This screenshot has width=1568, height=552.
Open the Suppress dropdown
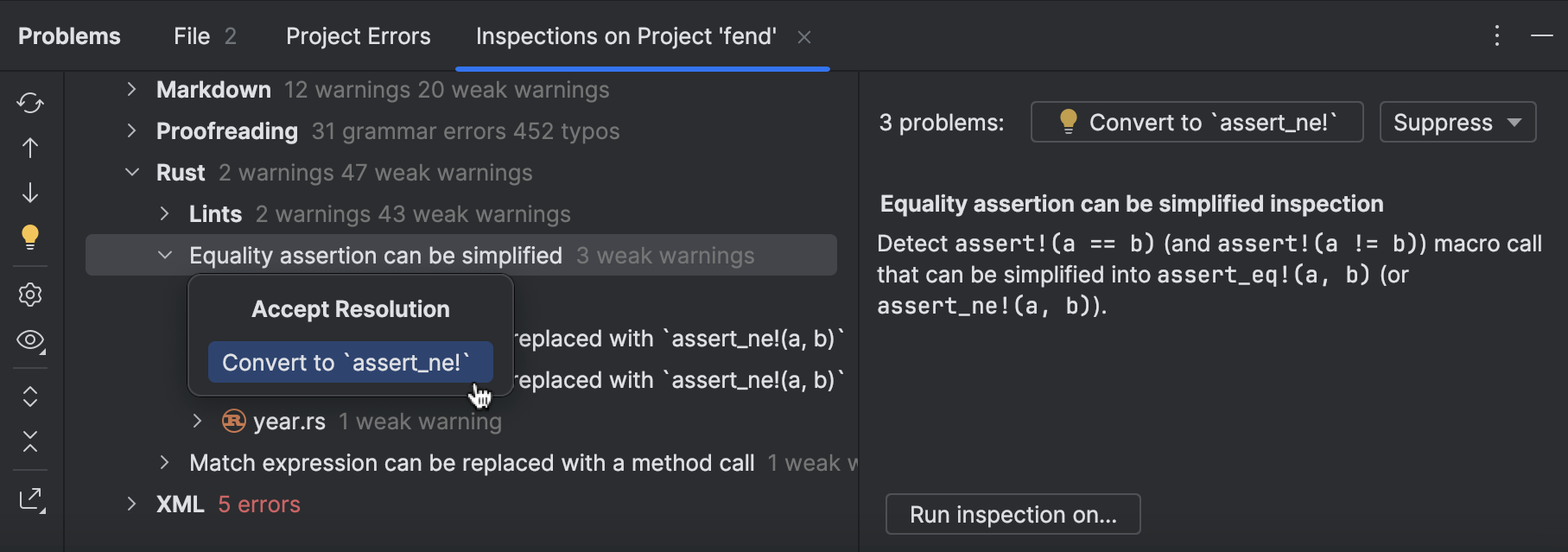click(1457, 122)
